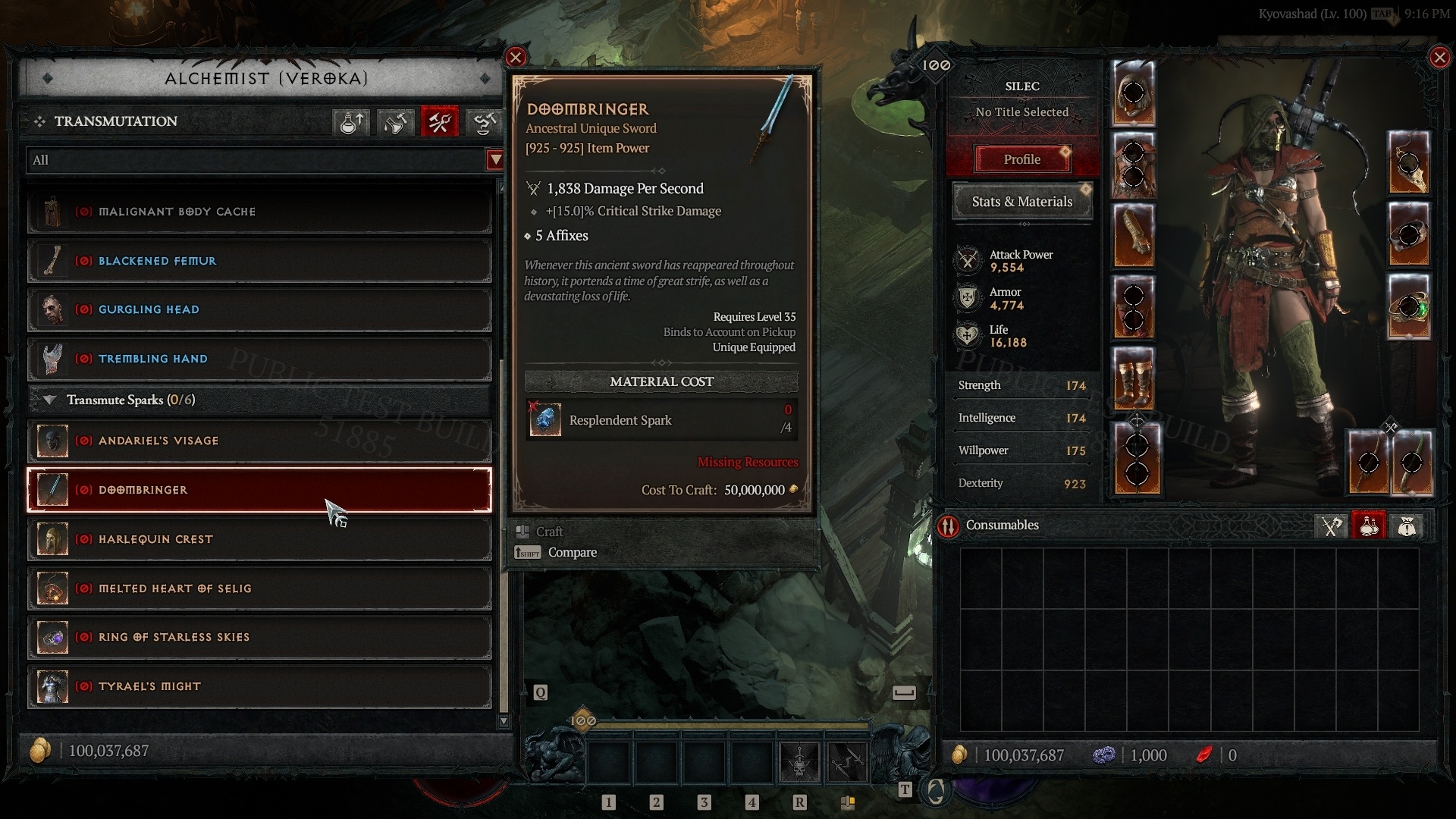The width and height of the screenshot is (1456, 819).
Task: Select the Doombringer in crafting list
Action: click(260, 489)
